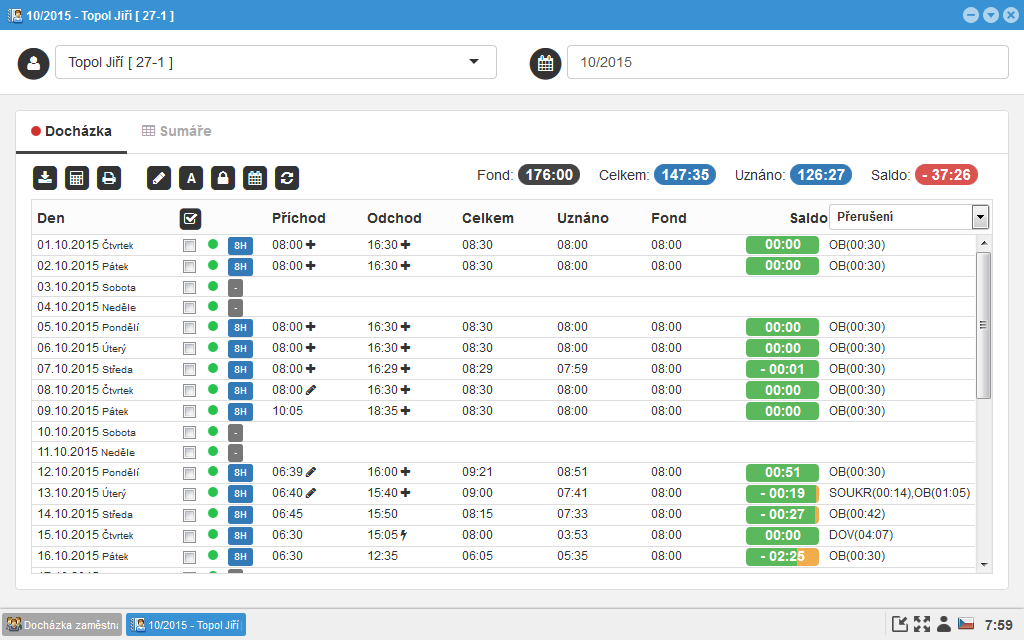Click the up-down tray arrow in the title bar
Viewport: 1024px width, 640px height.
(991, 15)
